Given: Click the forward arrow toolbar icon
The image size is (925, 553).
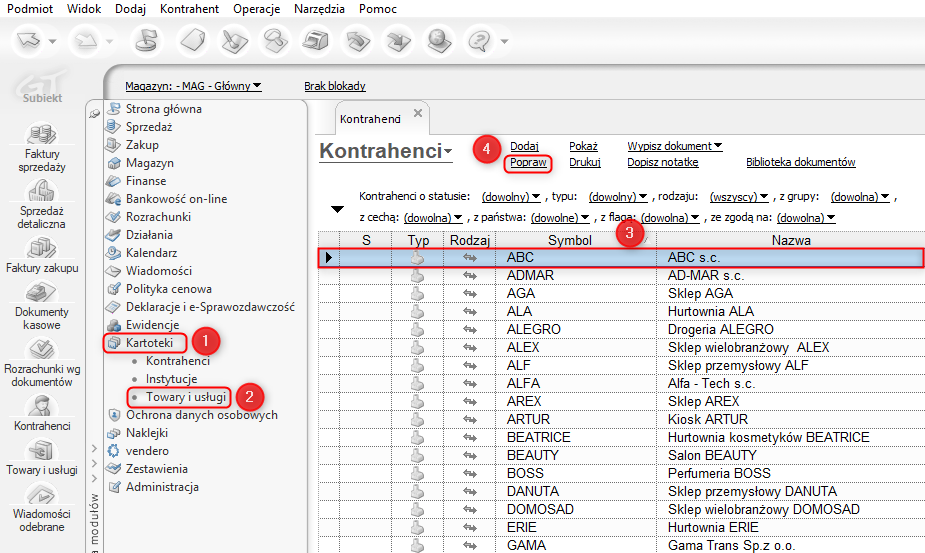Looking at the screenshot, I should tap(86, 41).
